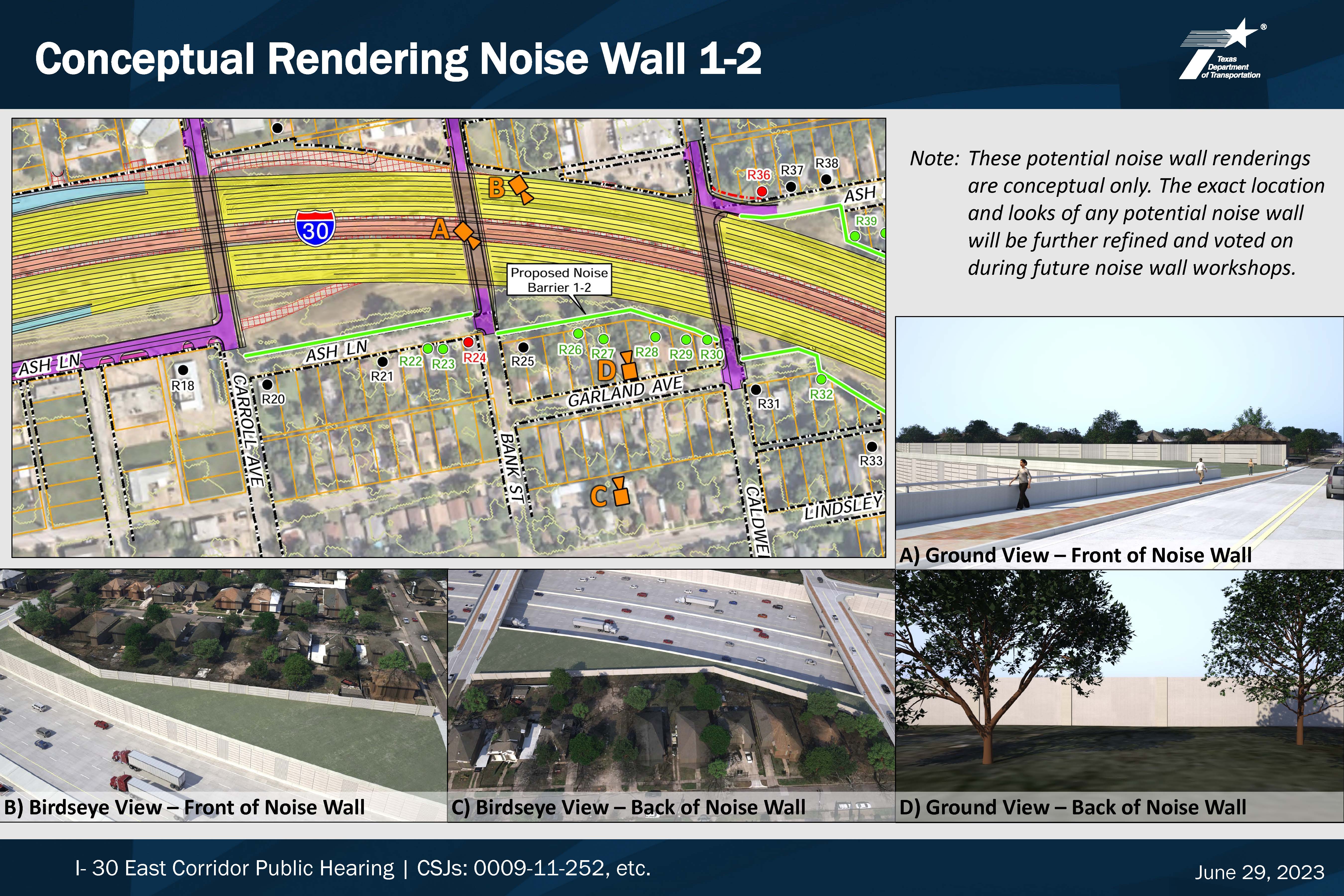Viewport: 1344px width, 896px height.
Task: Click the black receiver dot R25
Action: tap(523, 347)
